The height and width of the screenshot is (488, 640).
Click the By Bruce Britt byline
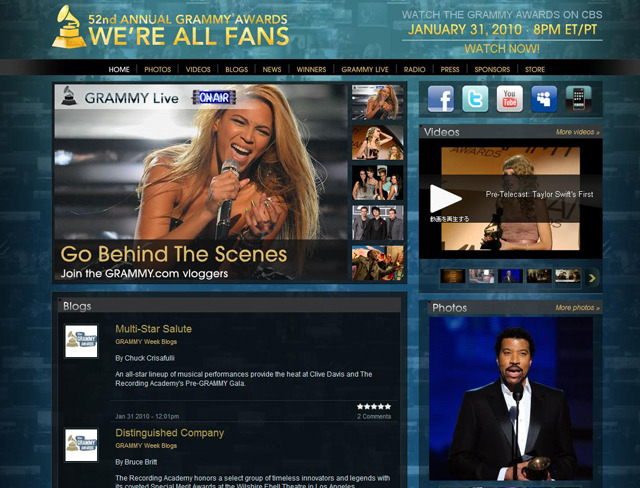(x=136, y=462)
